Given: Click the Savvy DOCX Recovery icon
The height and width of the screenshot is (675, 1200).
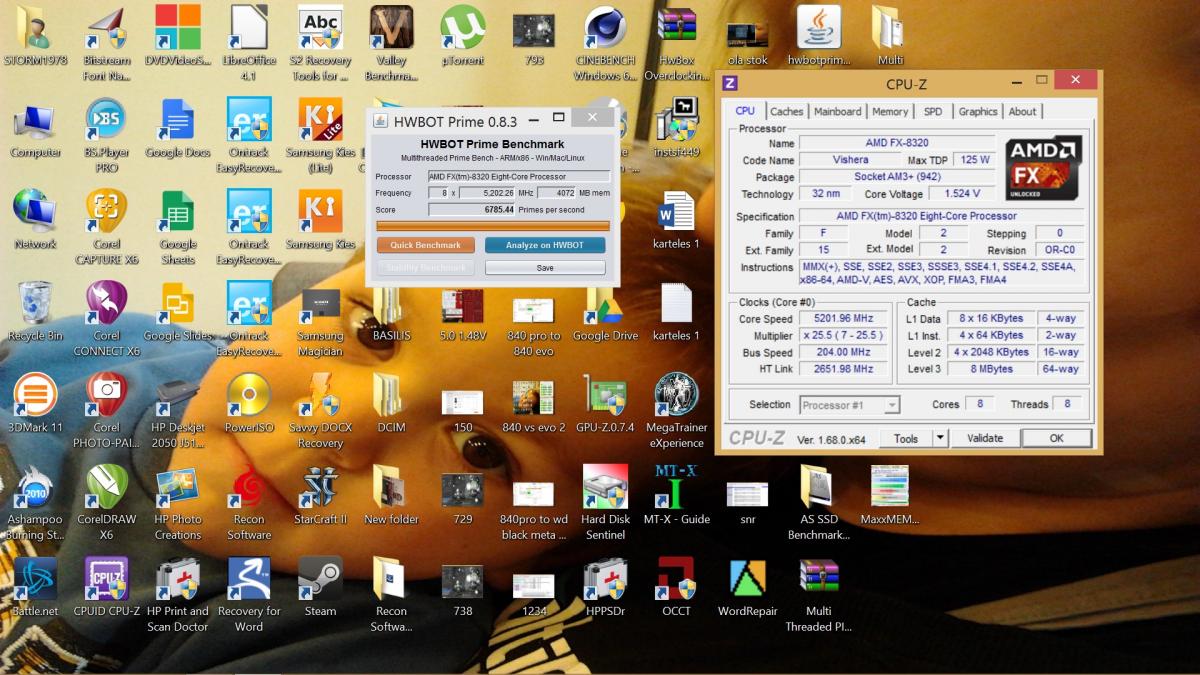Looking at the screenshot, I should click(320, 411).
